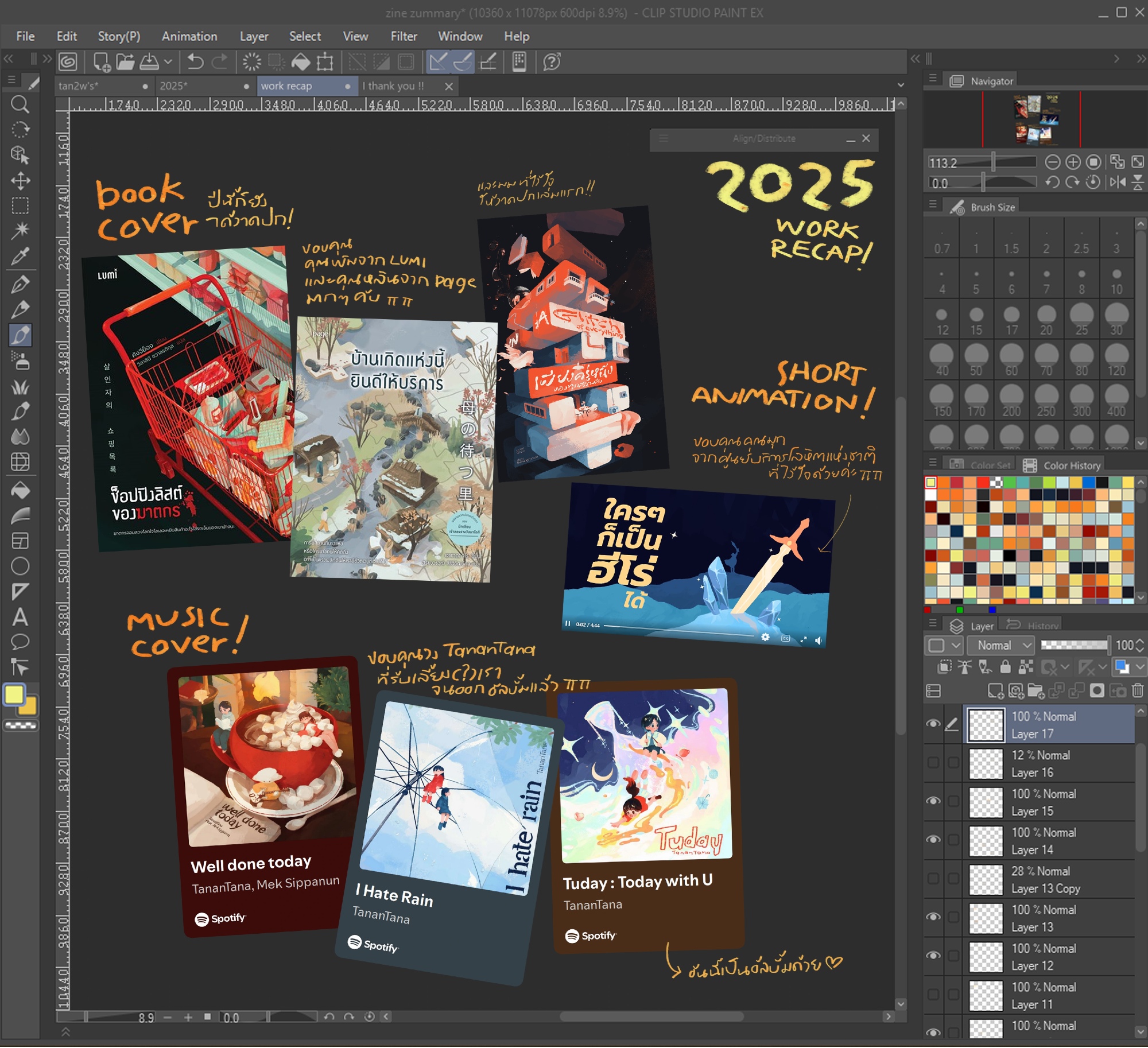The height and width of the screenshot is (1048, 1148).
Task: Open the save options dropdown arrow
Action: pyautogui.click(x=168, y=61)
